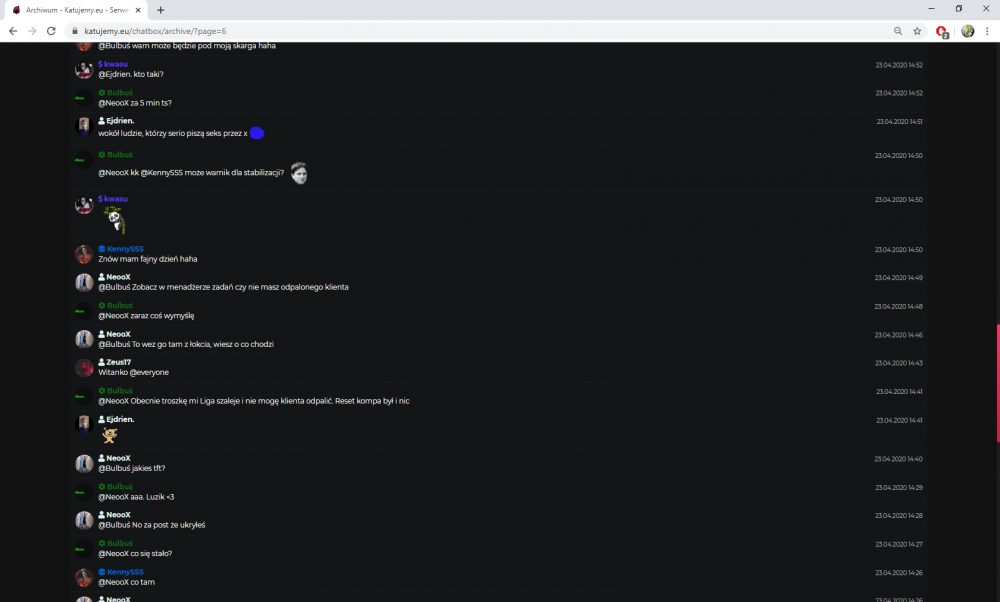Click KennySSS avatar on the 14:50 message

tap(84, 254)
